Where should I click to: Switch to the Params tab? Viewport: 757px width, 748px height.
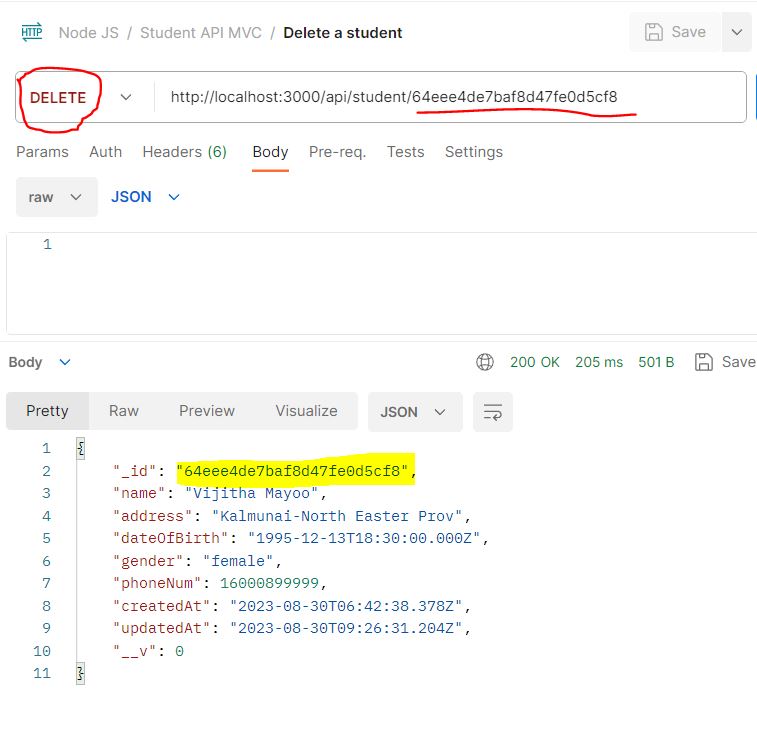point(42,152)
